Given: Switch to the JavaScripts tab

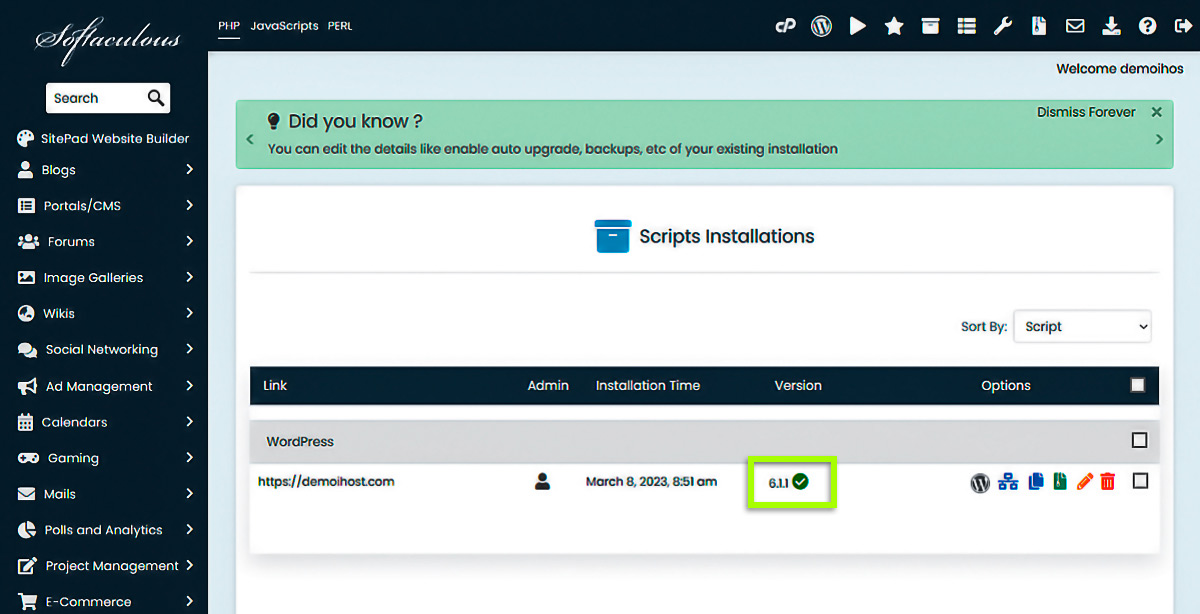Looking at the screenshot, I should (284, 26).
